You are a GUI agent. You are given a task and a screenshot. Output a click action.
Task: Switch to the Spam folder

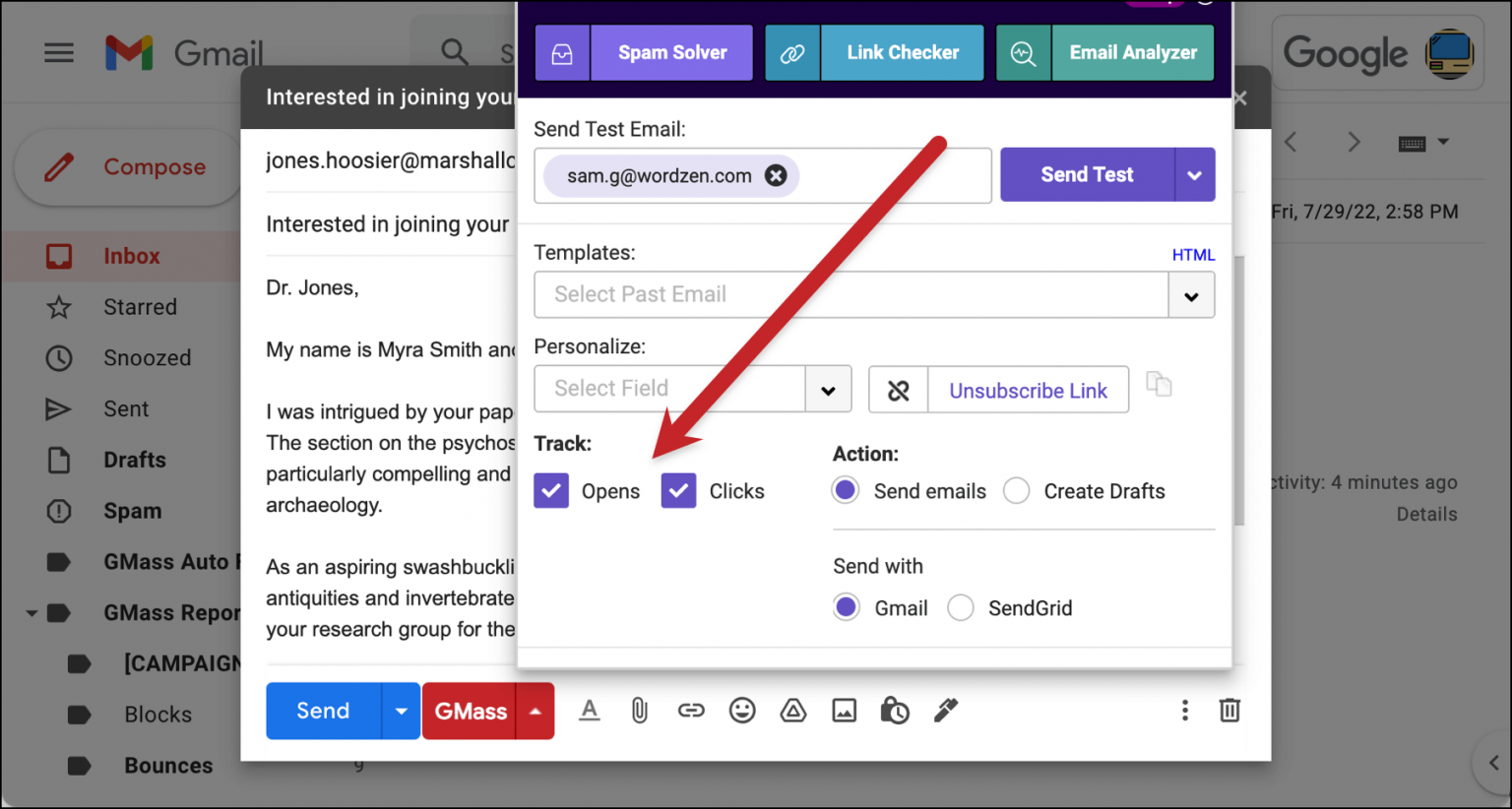click(x=132, y=511)
